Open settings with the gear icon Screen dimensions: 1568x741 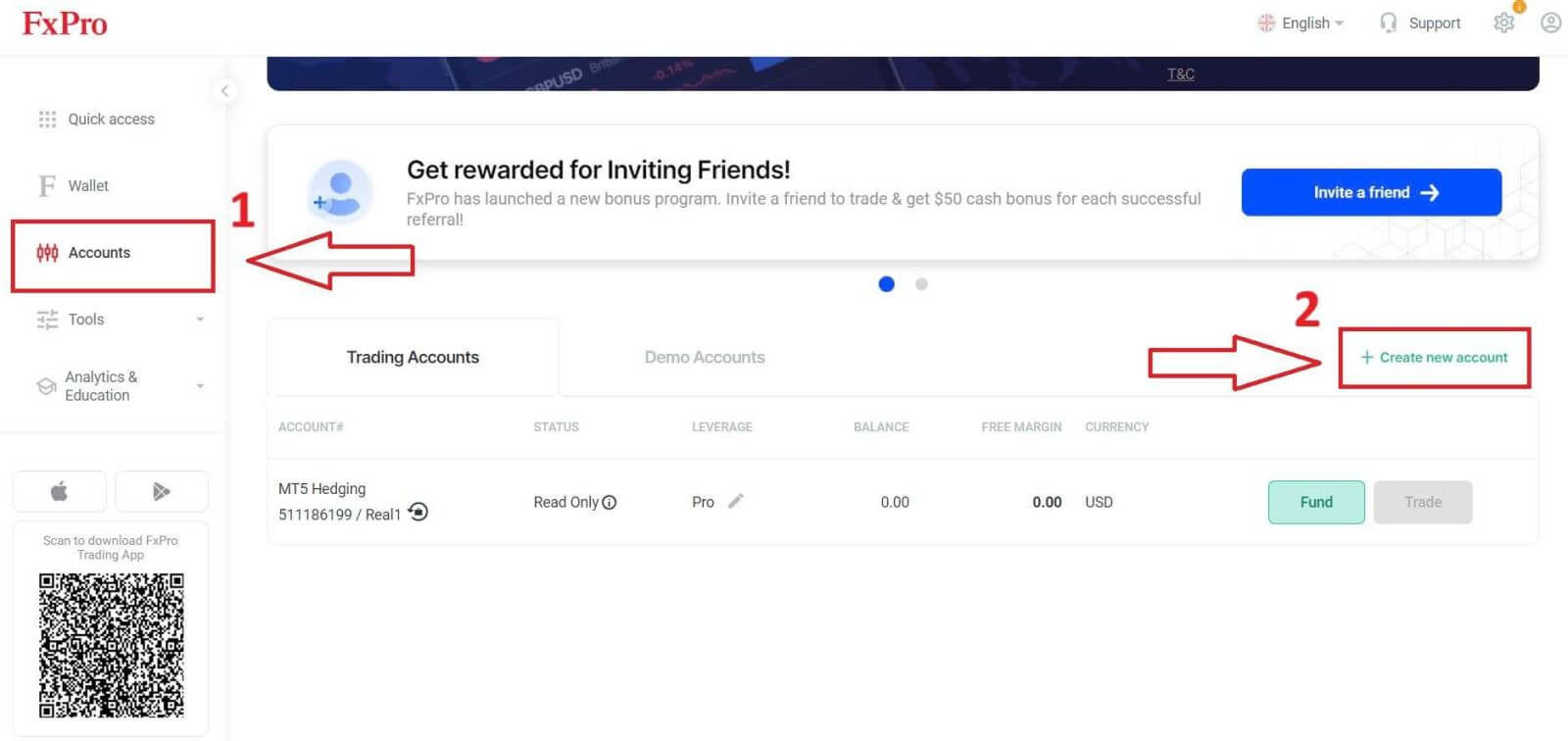pos(1503,23)
